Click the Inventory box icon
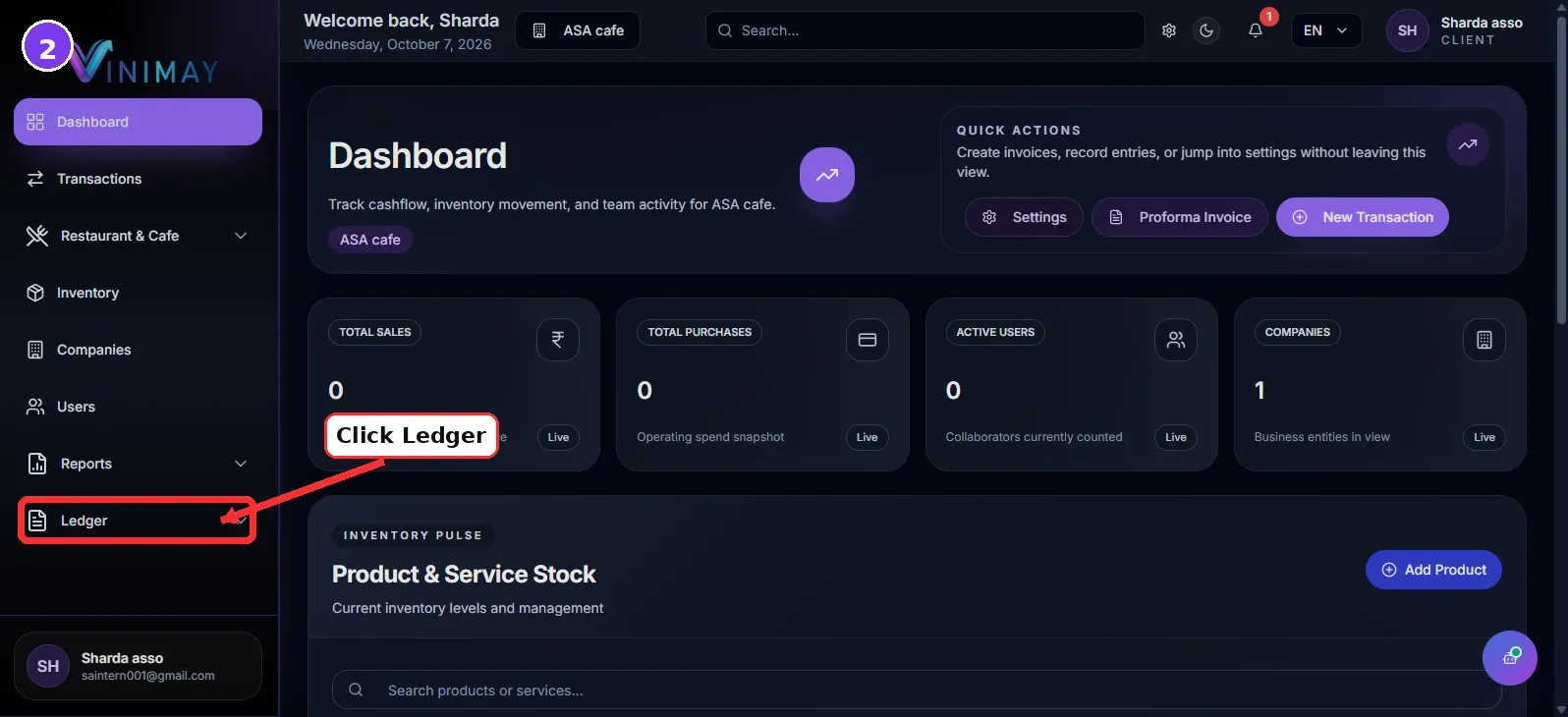 pos(35,293)
